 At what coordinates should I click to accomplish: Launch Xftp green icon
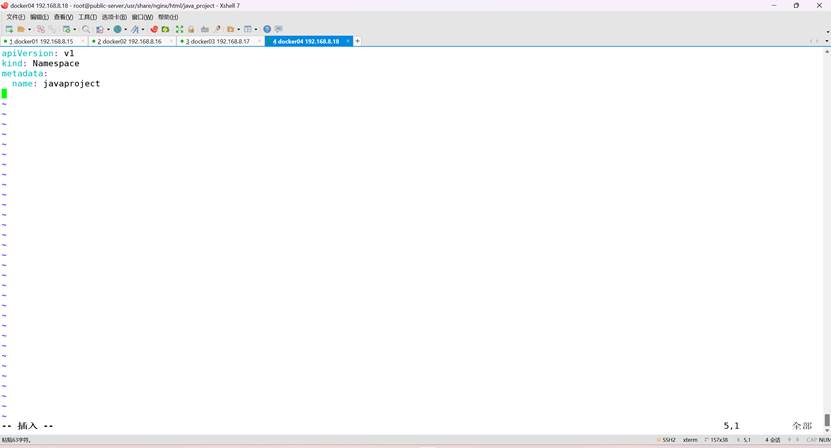pos(165,29)
